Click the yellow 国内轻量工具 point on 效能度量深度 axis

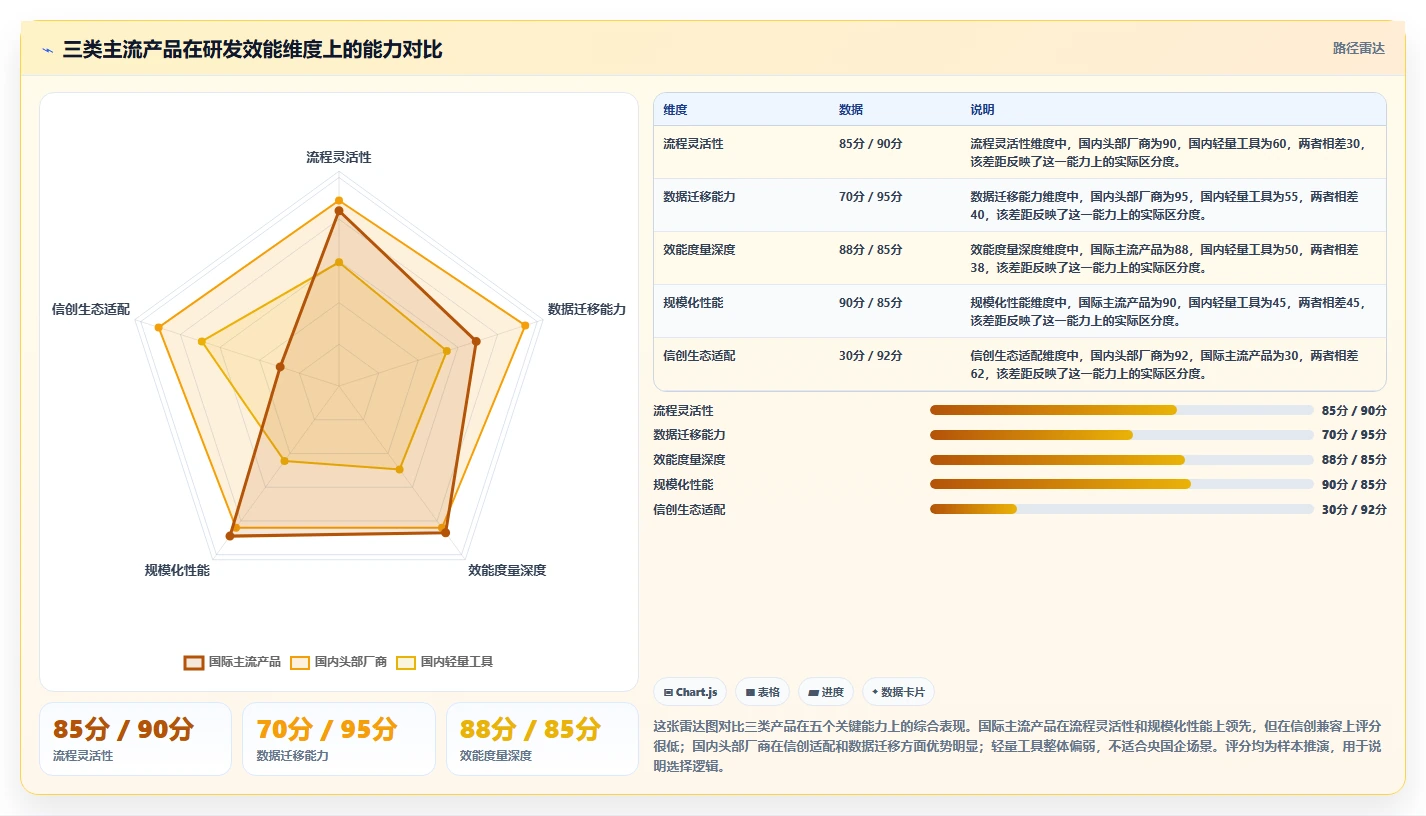point(399,469)
